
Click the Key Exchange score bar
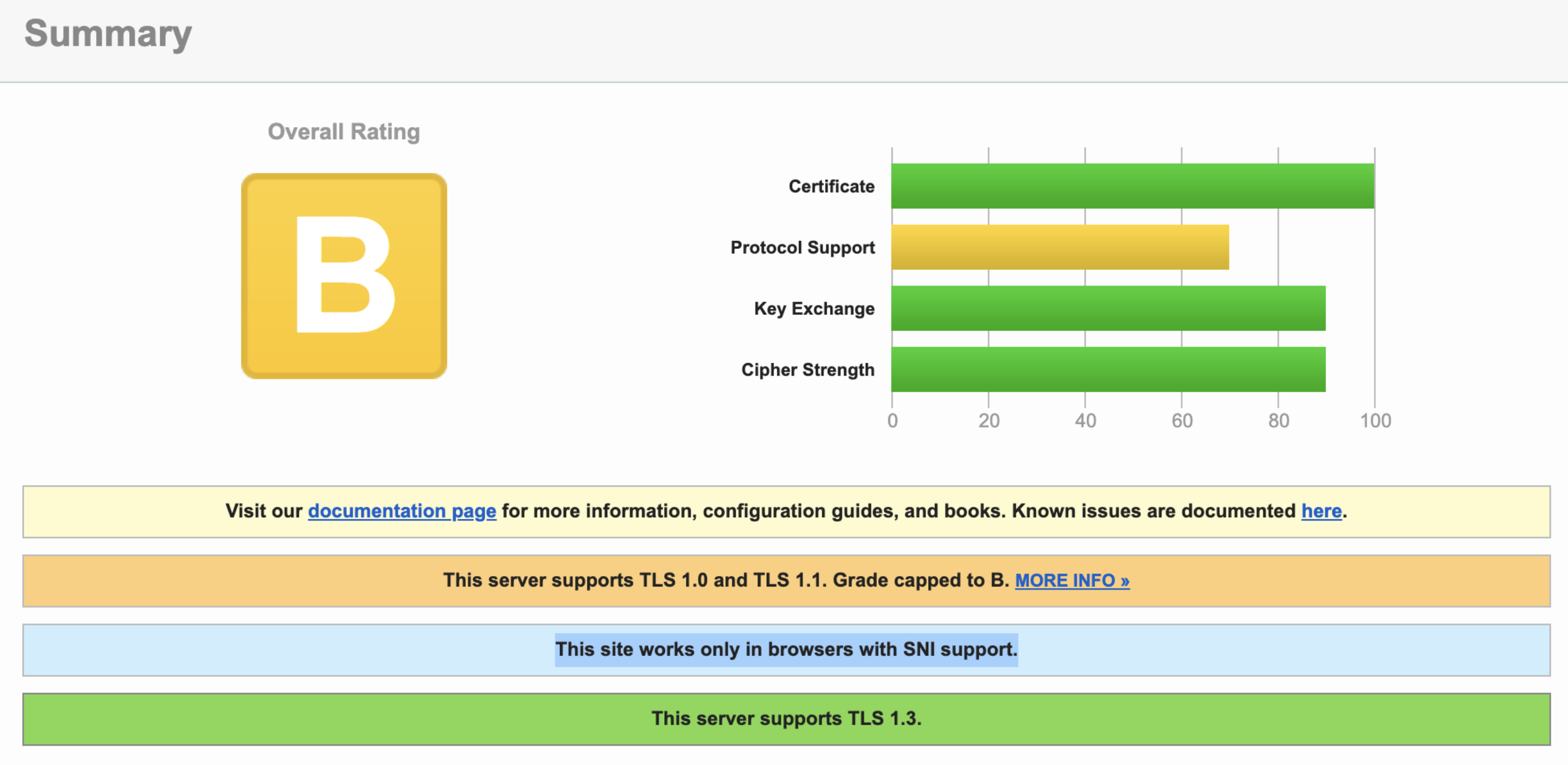1108,308
